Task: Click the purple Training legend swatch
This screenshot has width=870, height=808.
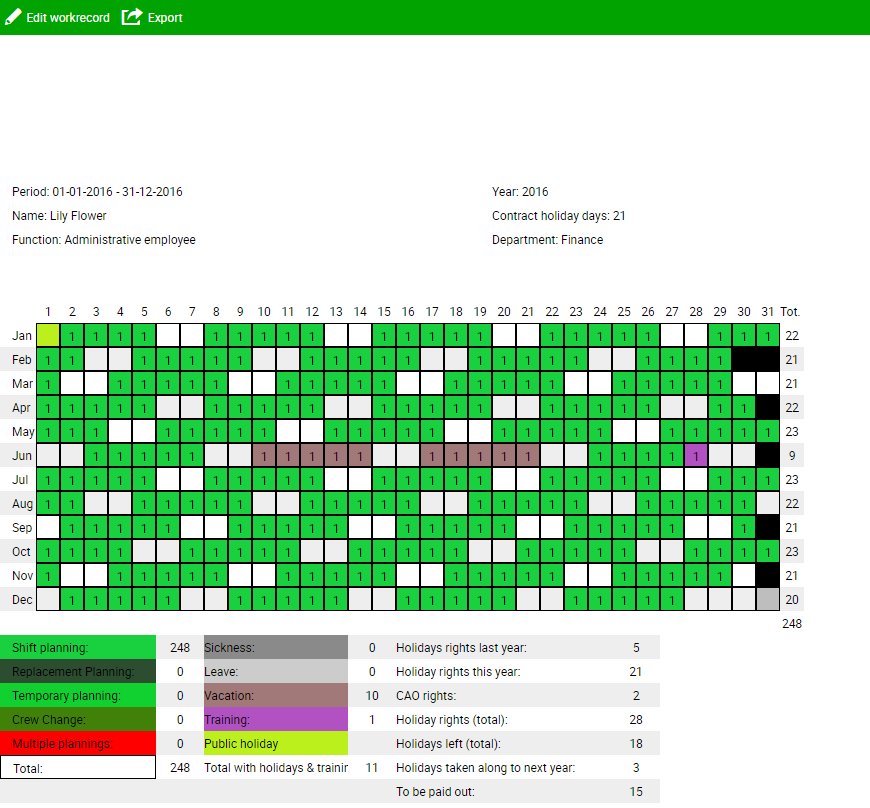Action: 276,720
